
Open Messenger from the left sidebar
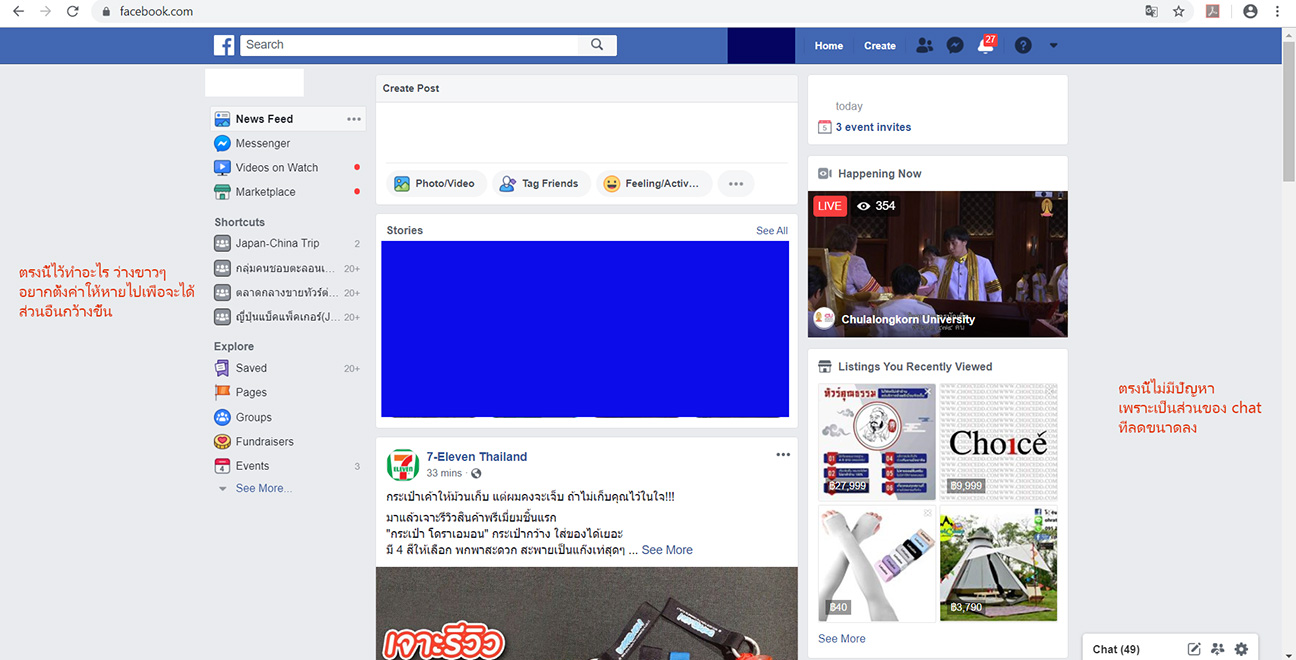pos(262,143)
